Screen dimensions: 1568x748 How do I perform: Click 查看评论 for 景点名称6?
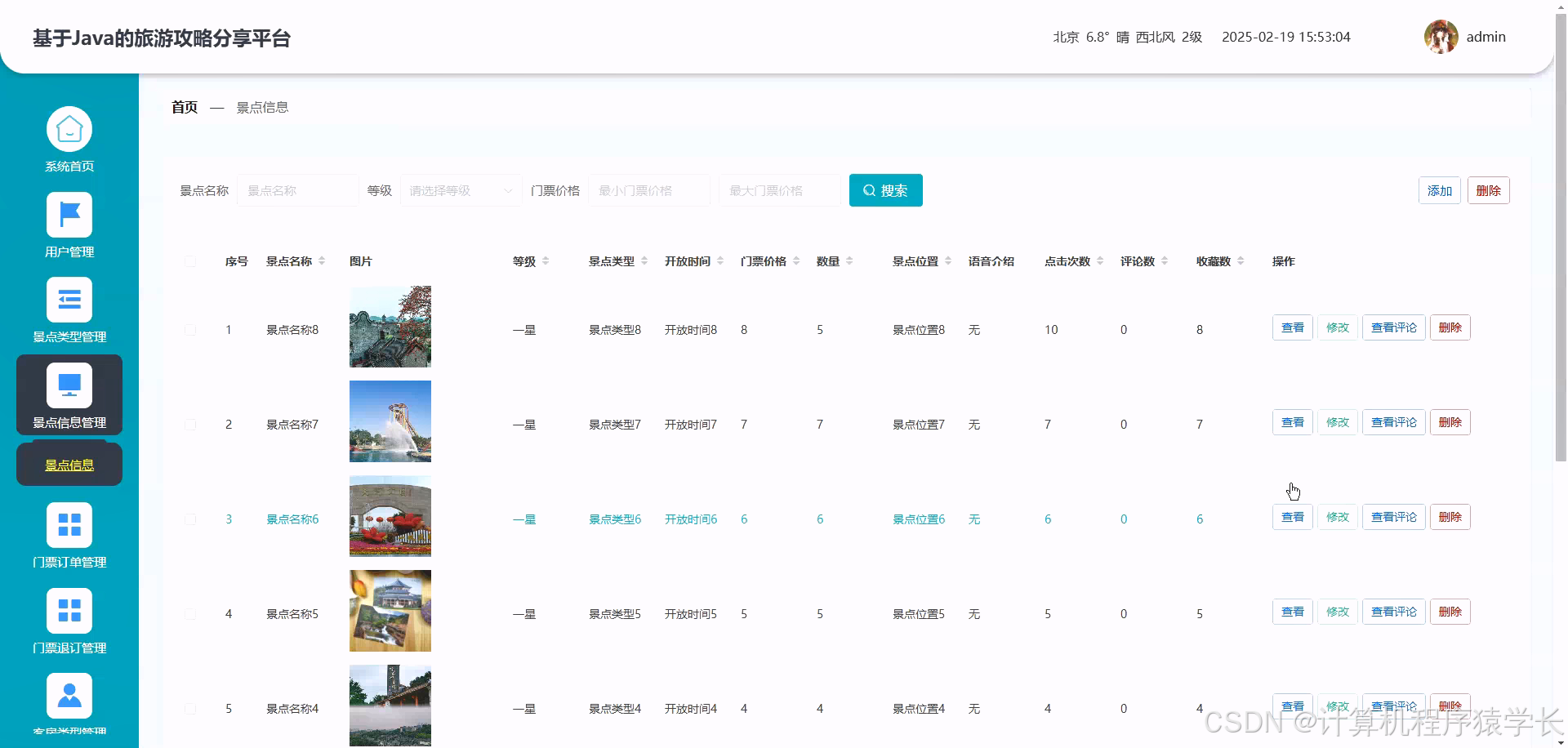[x=1394, y=517]
